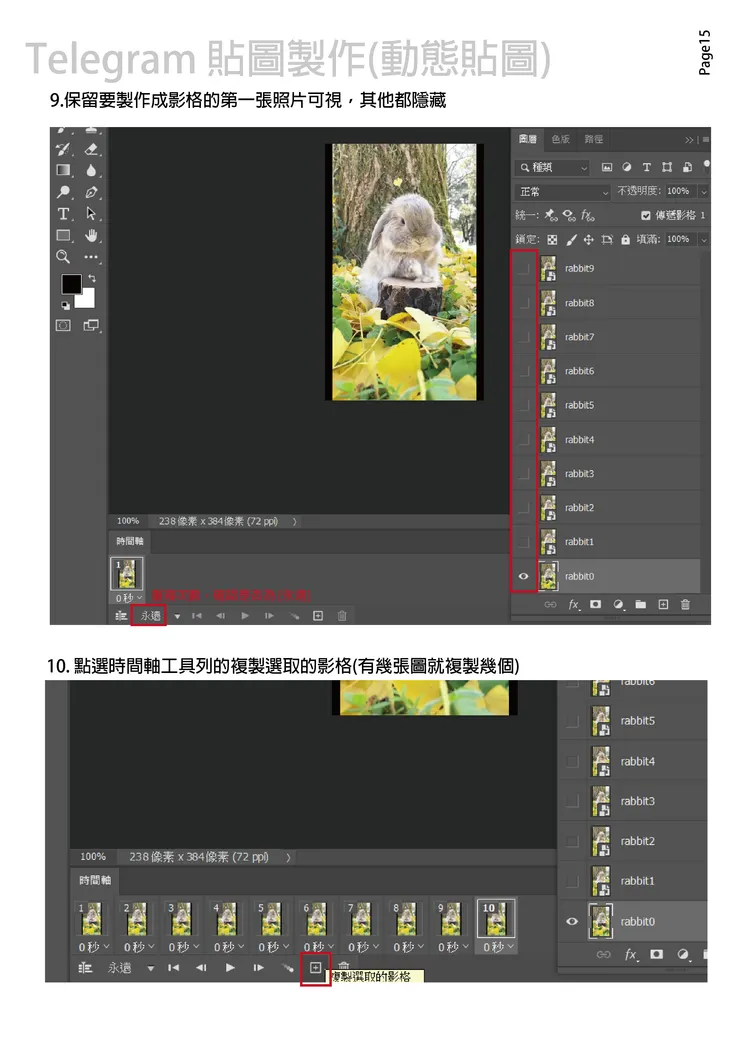Select the History Brush tool in toolbox
This screenshot has width=740, height=1046.
(63, 149)
